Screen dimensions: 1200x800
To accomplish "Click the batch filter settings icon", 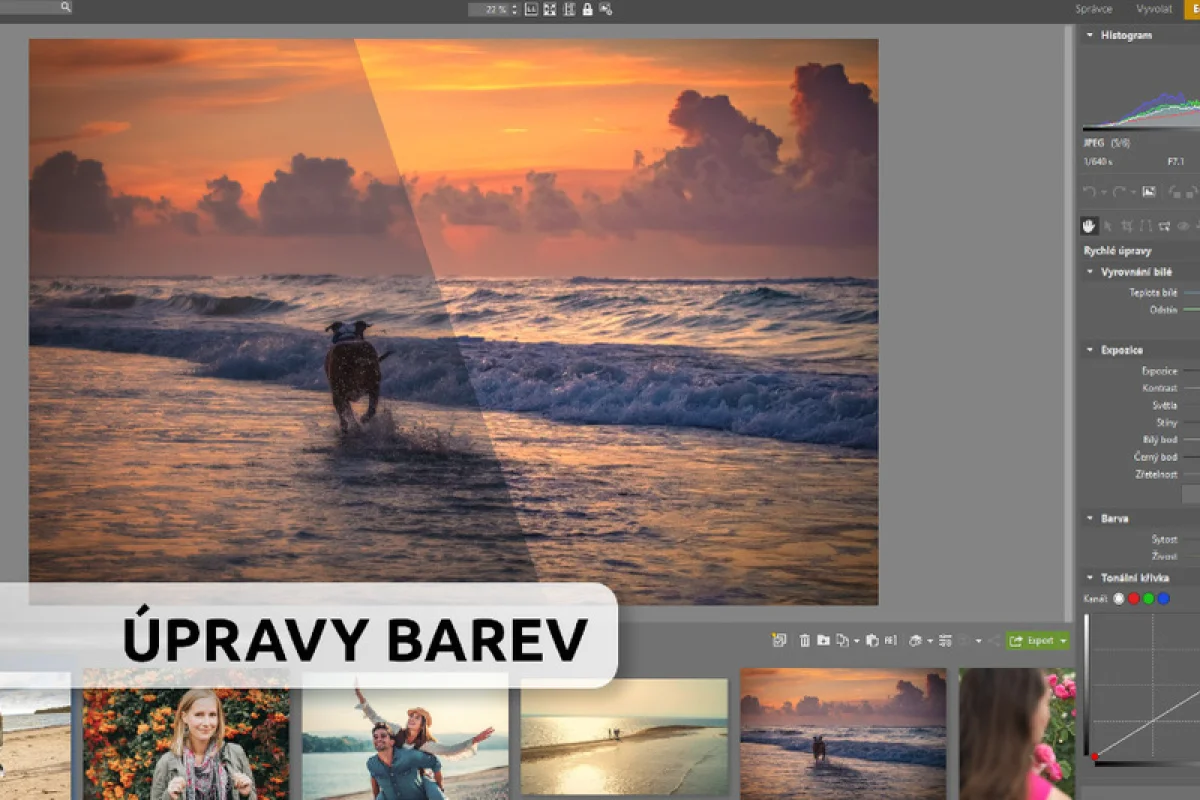I will click(x=945, y=641).
